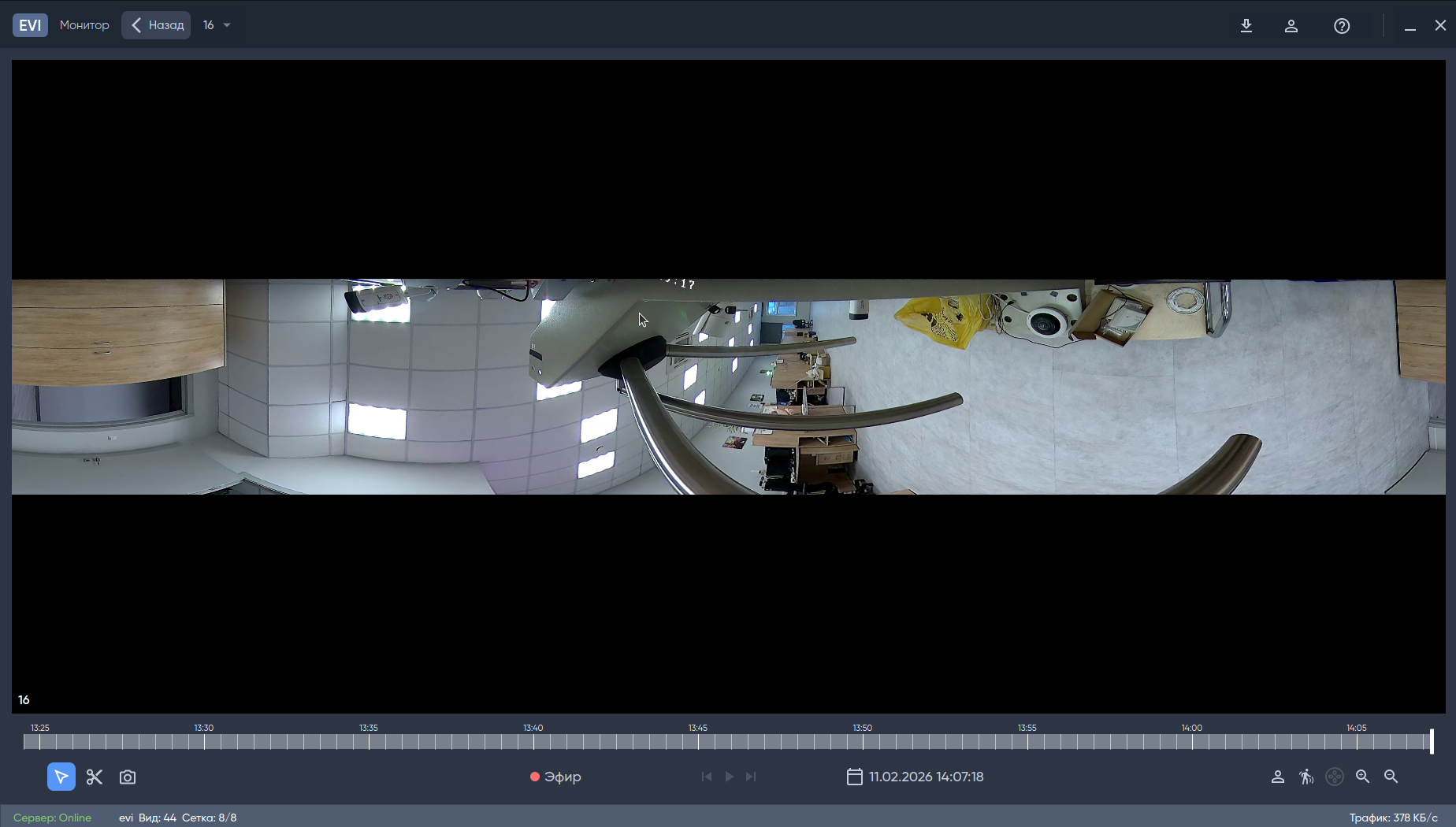Click the Сервер: Online status

[53, 818]
